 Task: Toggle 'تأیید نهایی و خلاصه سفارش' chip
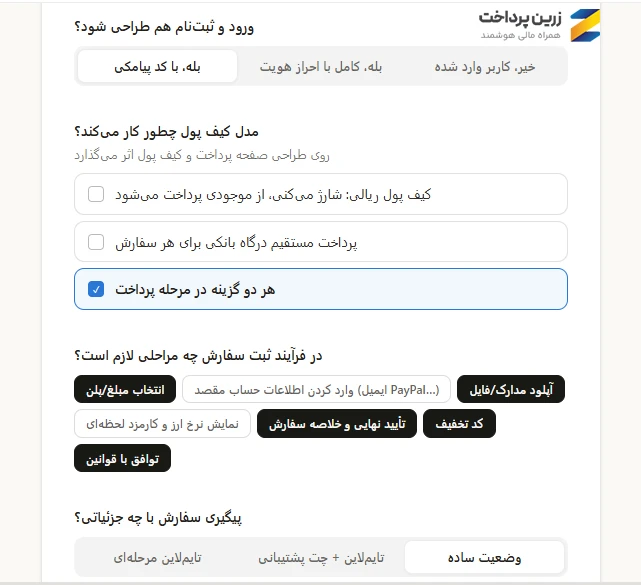(x=337, y=424)
